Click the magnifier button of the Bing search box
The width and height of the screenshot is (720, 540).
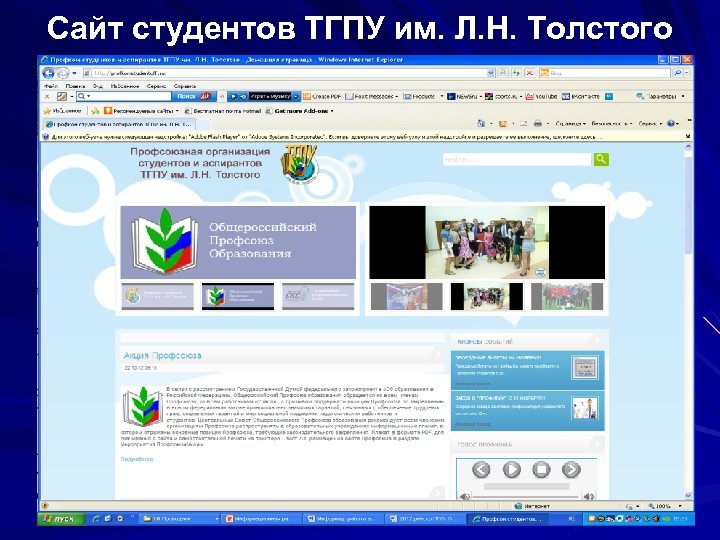point(678,73)
